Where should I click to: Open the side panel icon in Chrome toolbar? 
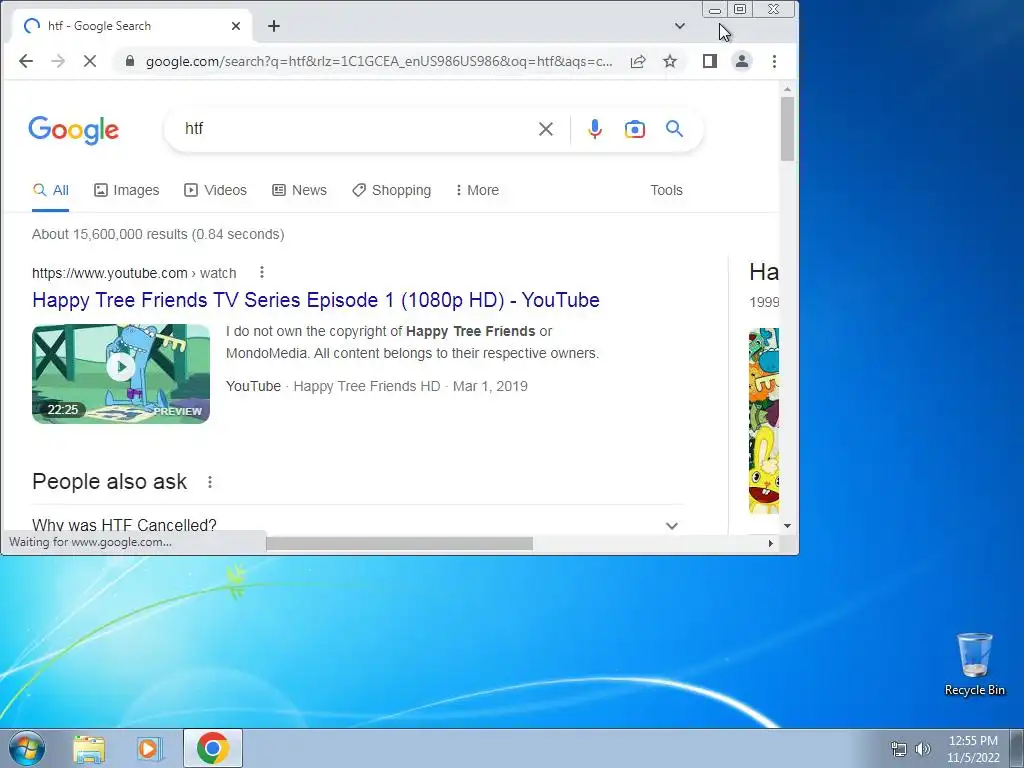pyautogui.click(x=710, y=61)
